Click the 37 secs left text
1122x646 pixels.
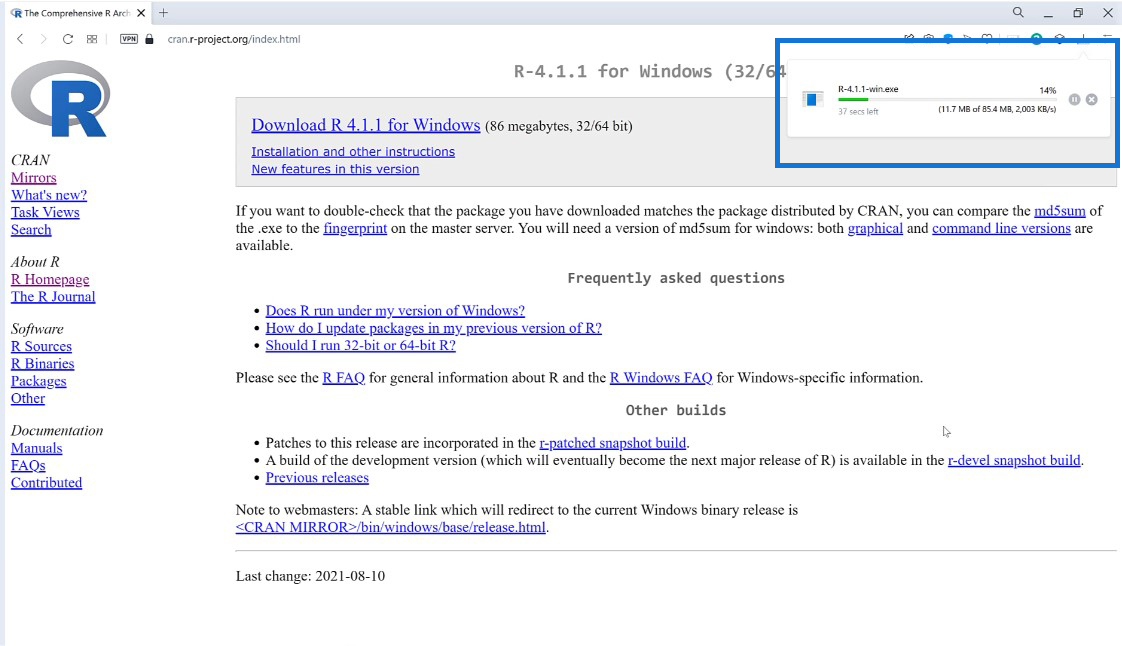click(x=858, y=112)
